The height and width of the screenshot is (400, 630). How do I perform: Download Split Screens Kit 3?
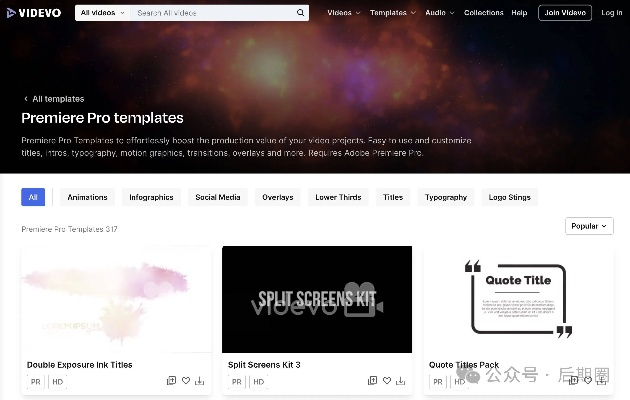click(x=400, y=380)
